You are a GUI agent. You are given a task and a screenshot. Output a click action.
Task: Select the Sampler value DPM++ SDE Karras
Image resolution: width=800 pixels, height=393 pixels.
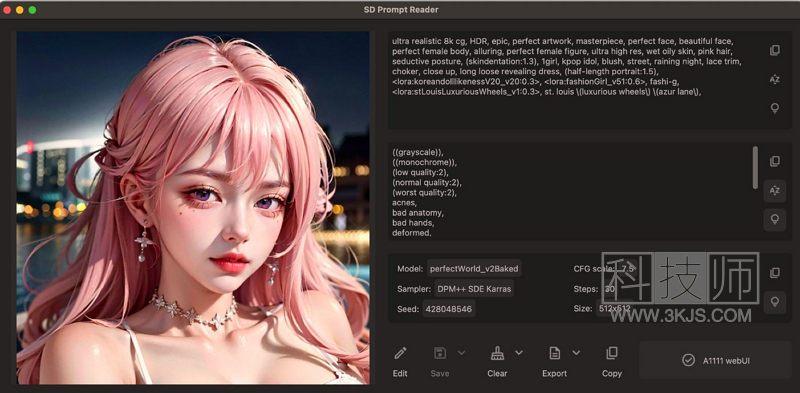pos(474,289)
